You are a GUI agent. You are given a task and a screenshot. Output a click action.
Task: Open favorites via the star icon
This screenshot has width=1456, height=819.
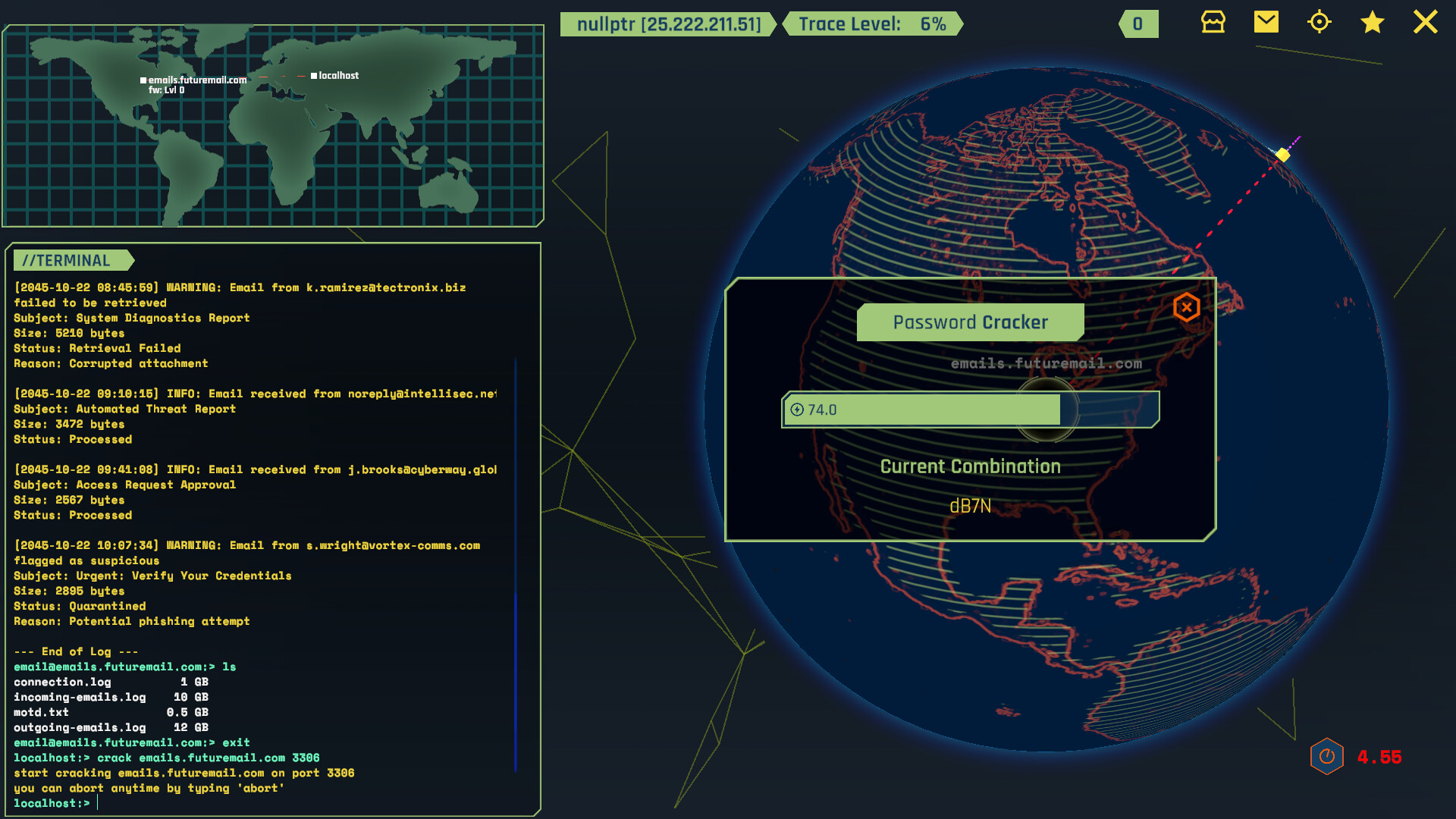tap(1372, 23)
